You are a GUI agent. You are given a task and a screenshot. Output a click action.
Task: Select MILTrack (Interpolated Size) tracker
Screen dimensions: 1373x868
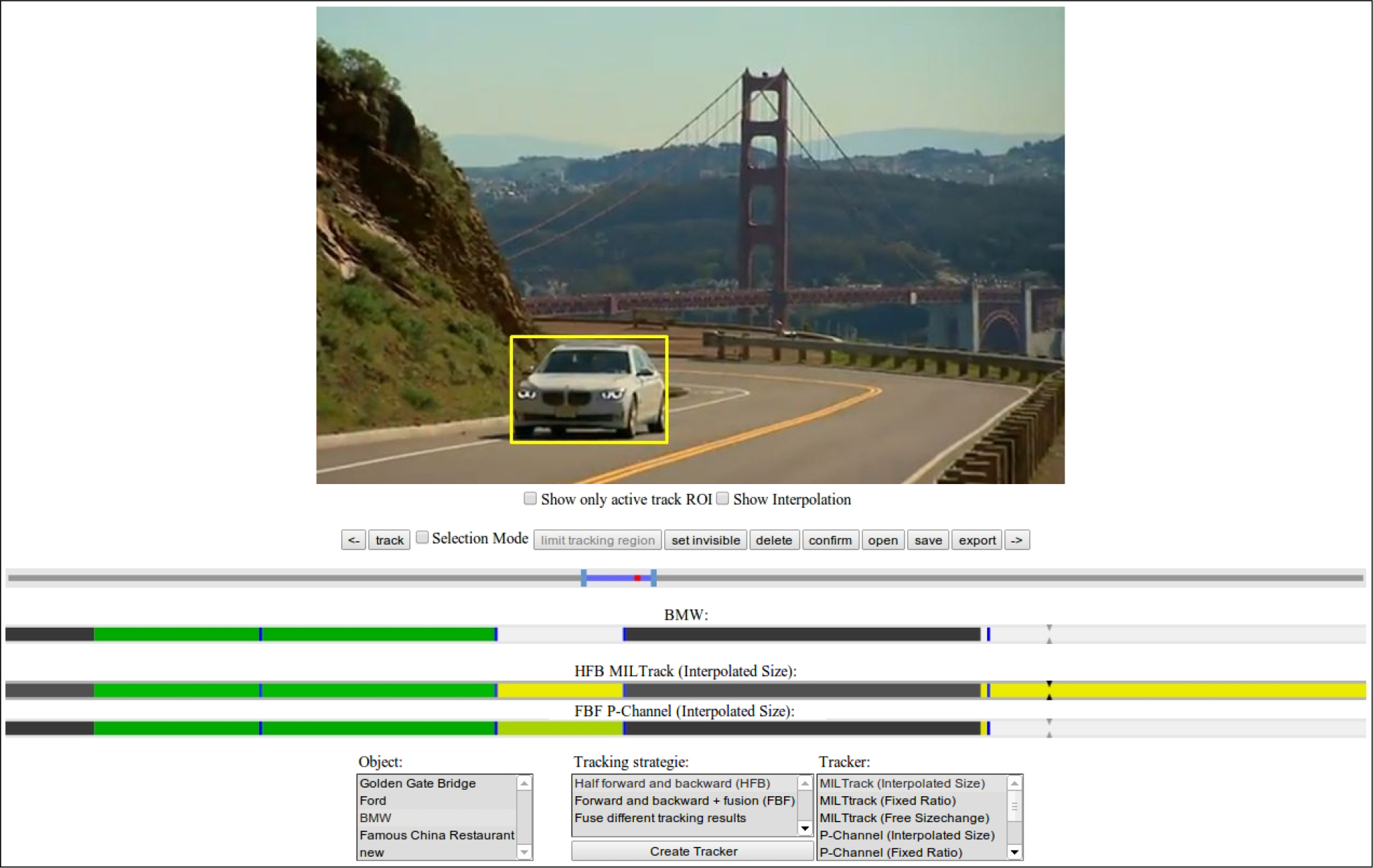[x=912, y=783]
